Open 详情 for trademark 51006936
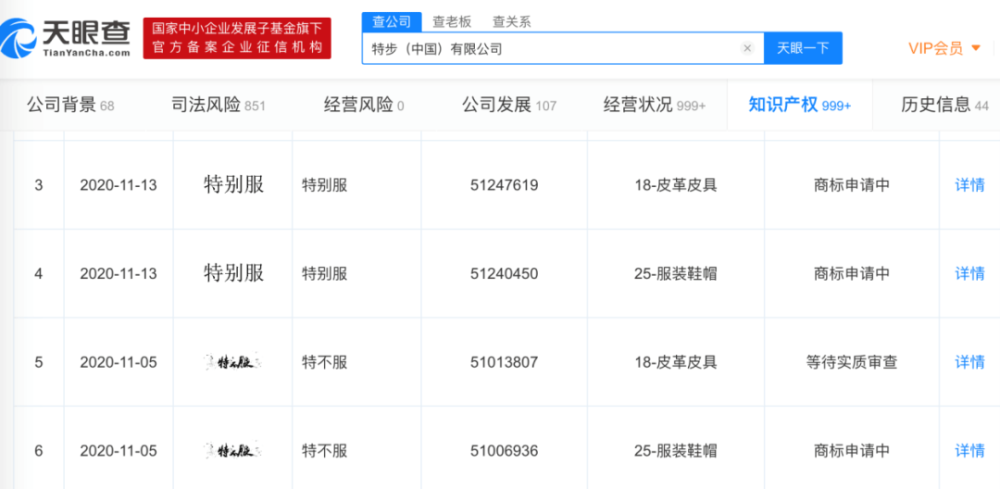 click(969, 451)
